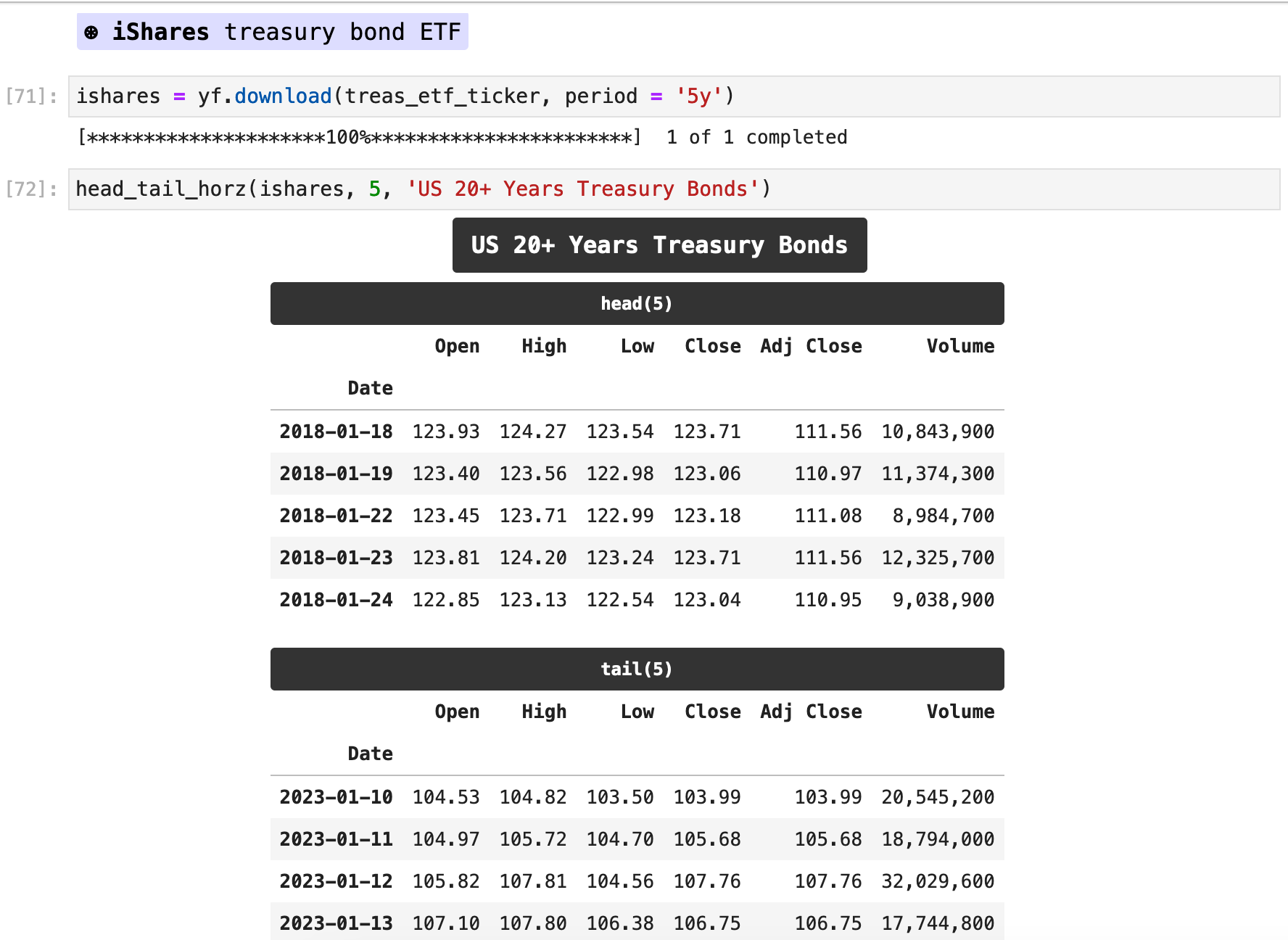This screenshot has width=1288, height=940.
Task: Click the Open value 104.53
Action: point(446,798)
